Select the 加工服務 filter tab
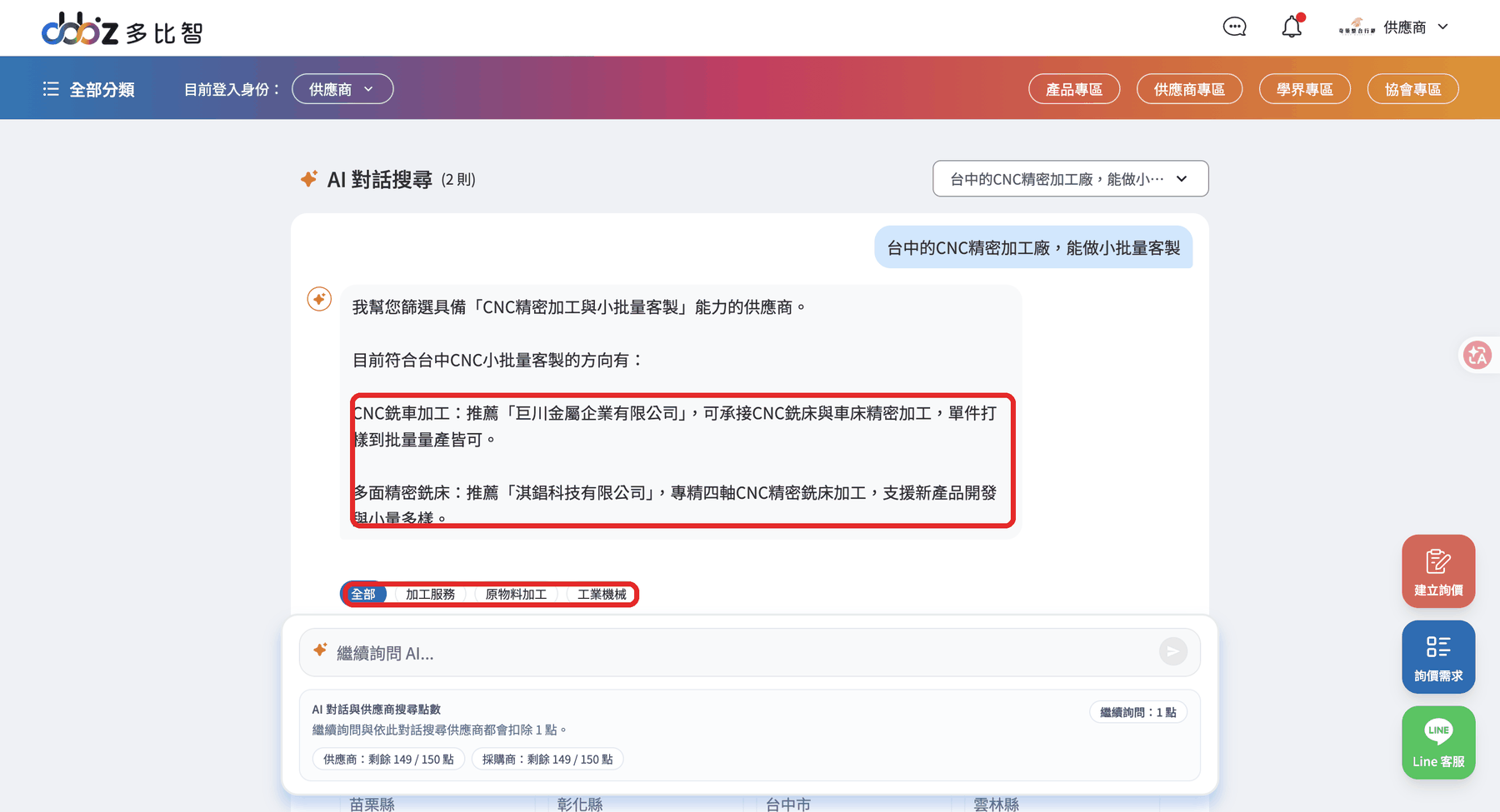The width and height of the screenshot is (1500, 812). (430, 594)
